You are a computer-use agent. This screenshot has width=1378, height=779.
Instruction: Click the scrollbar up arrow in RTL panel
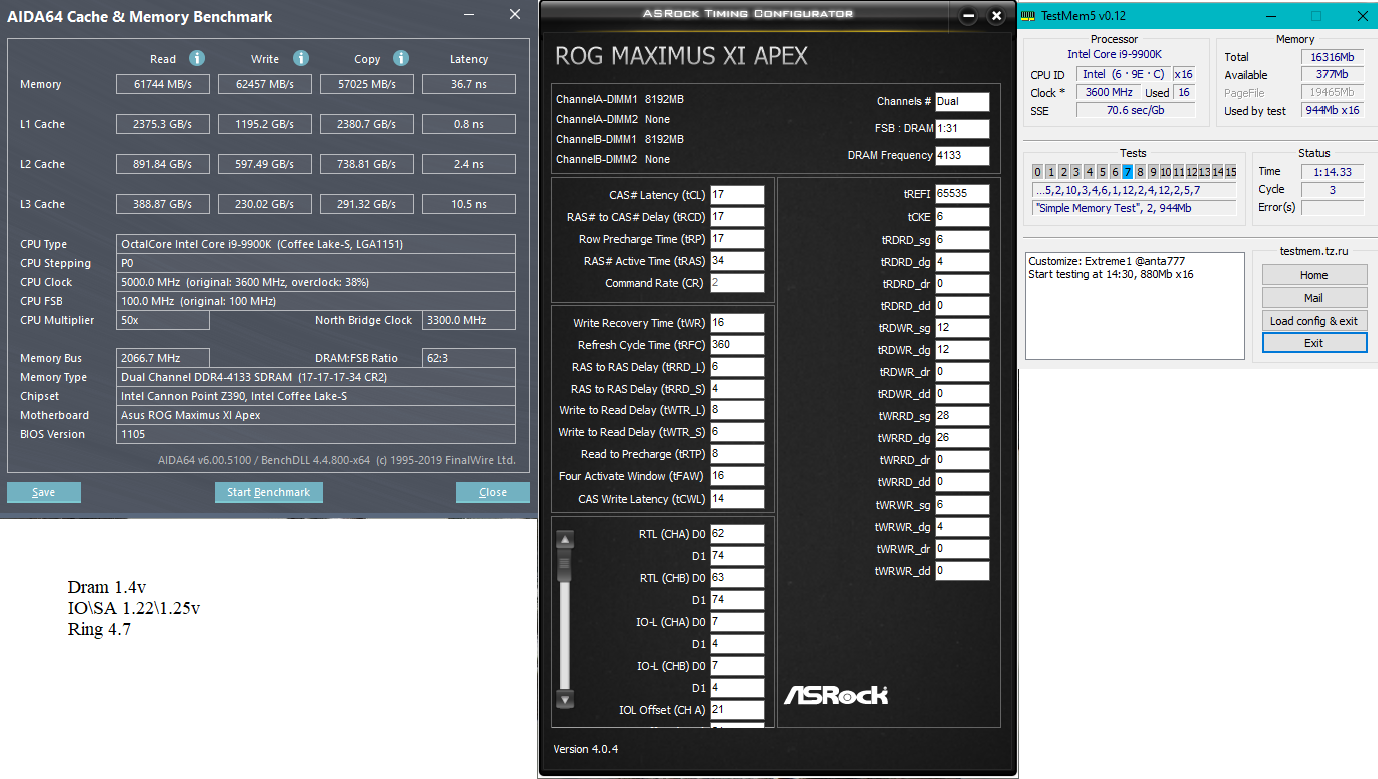565,540
